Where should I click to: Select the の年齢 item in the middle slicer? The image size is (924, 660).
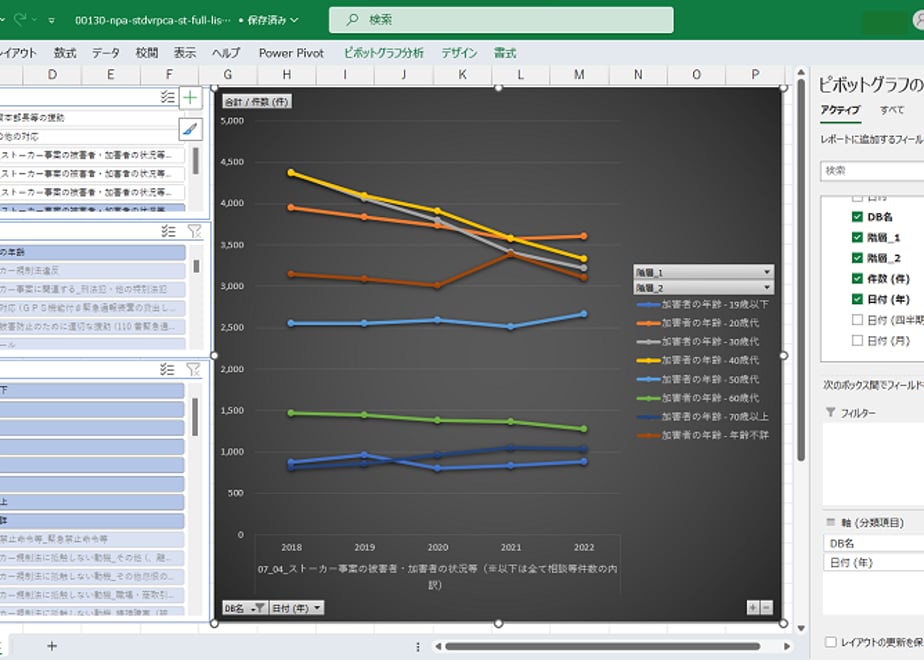93,252
